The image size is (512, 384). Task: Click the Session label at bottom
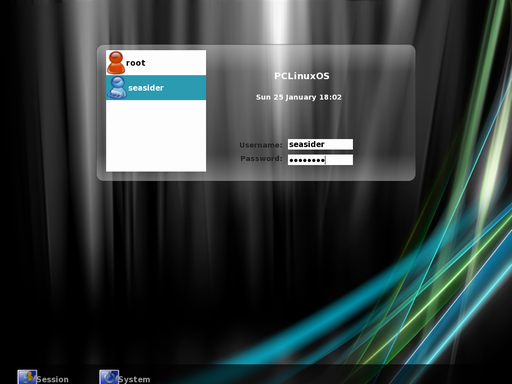52,379
